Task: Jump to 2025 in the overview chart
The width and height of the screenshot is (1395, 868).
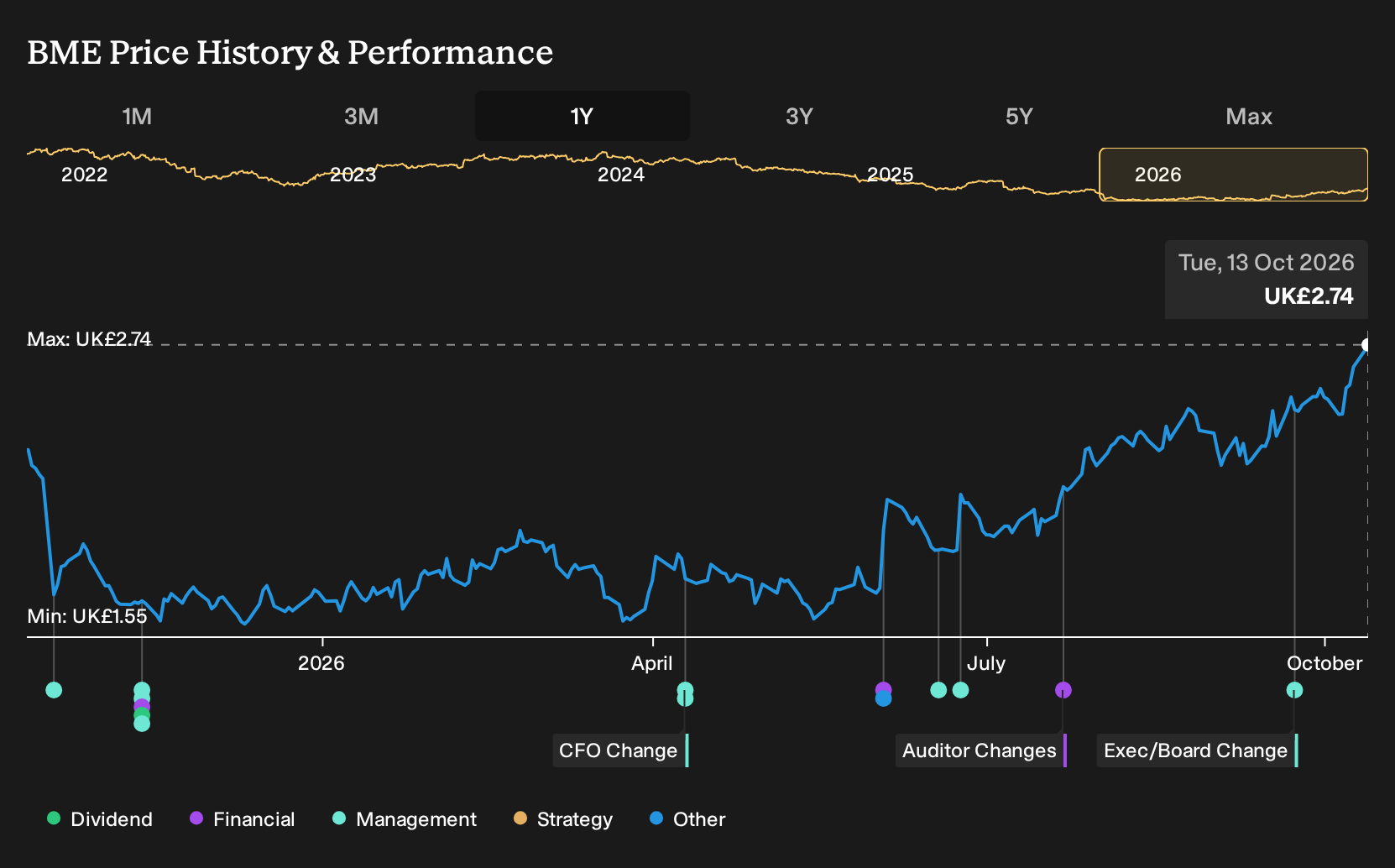Action: [890, 175]
